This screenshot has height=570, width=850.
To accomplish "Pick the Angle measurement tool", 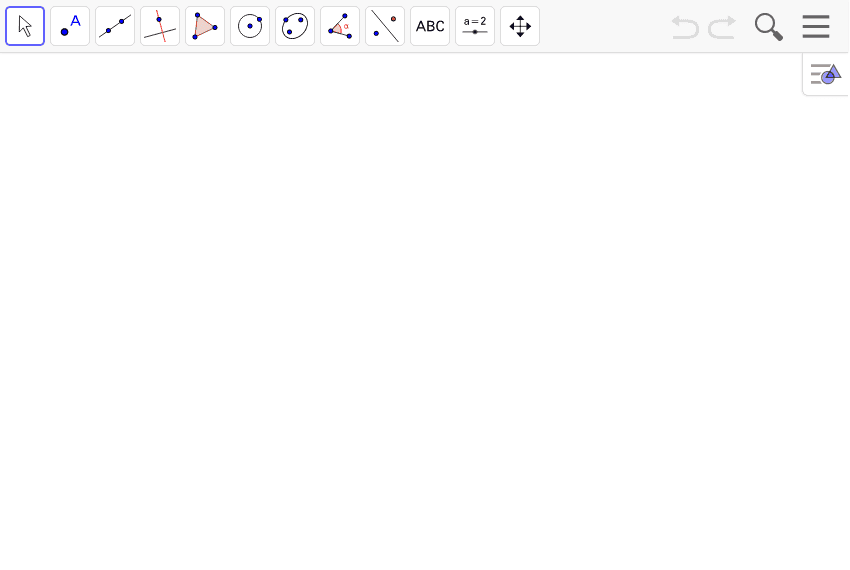I will 340,26.
